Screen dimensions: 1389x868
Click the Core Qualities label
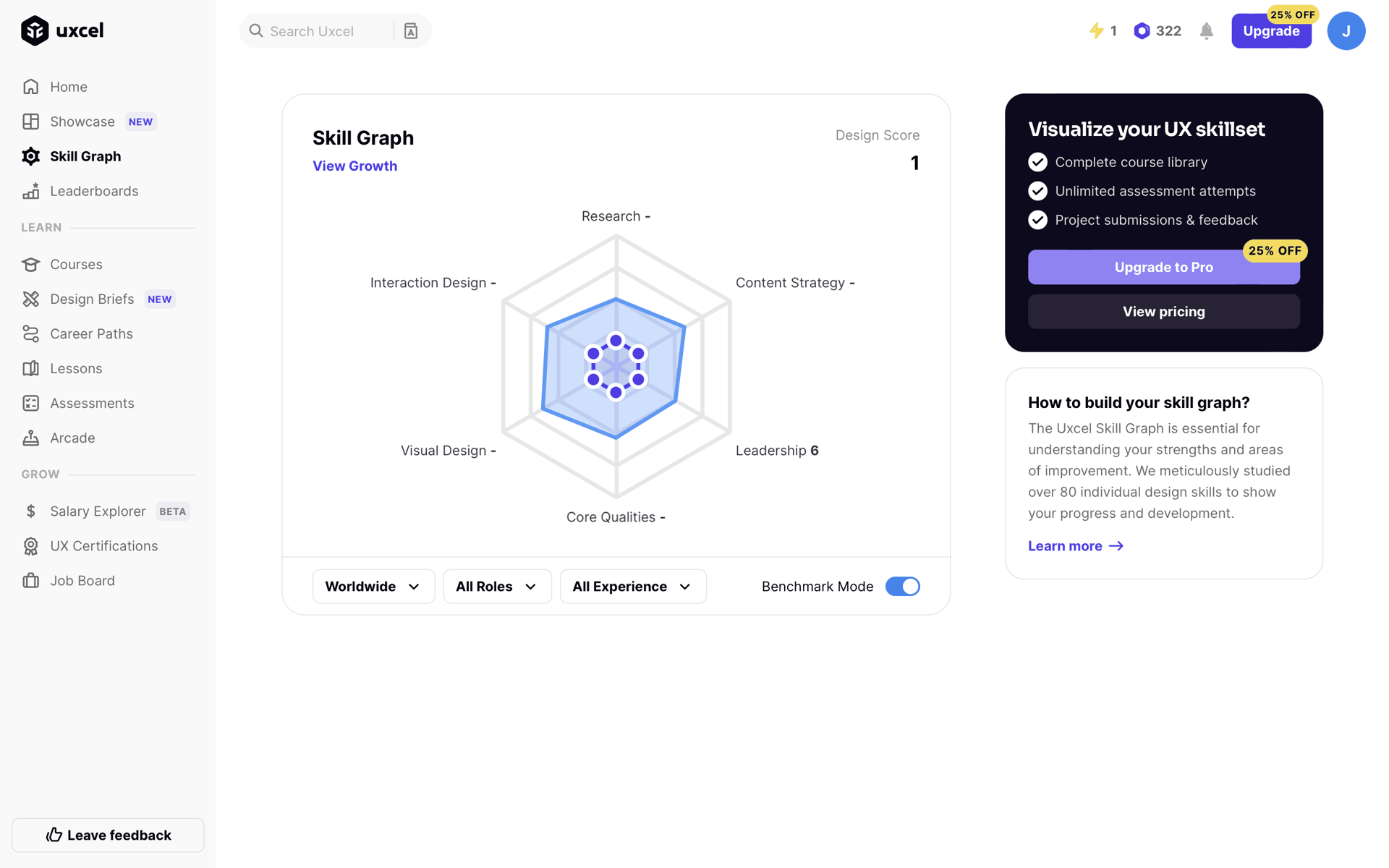click(x=616, y=517)
